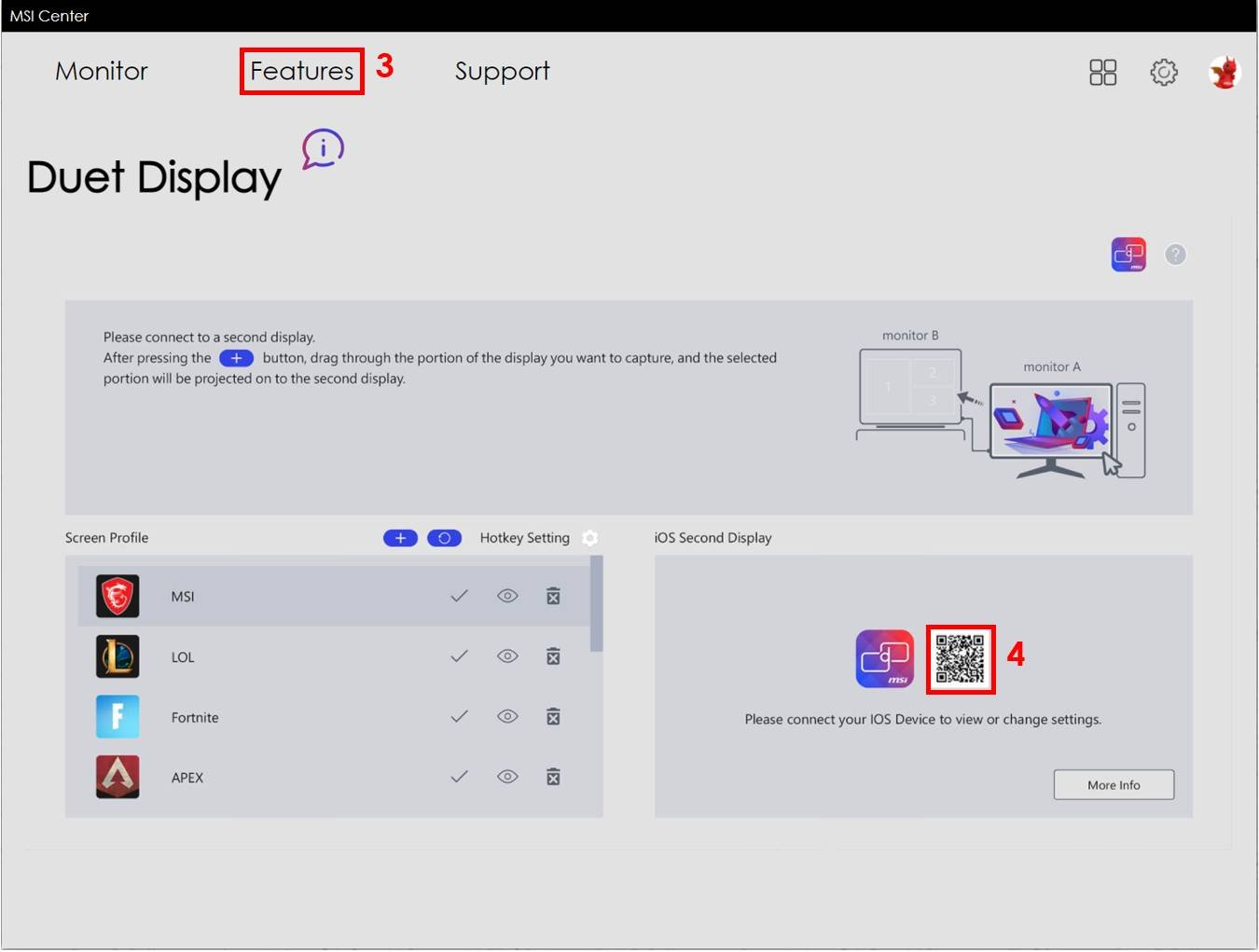Click the MSI dragon user avatar
Image resolution: width=1259 pixels, height=952 pixels.
click(x=1224, y=71)
